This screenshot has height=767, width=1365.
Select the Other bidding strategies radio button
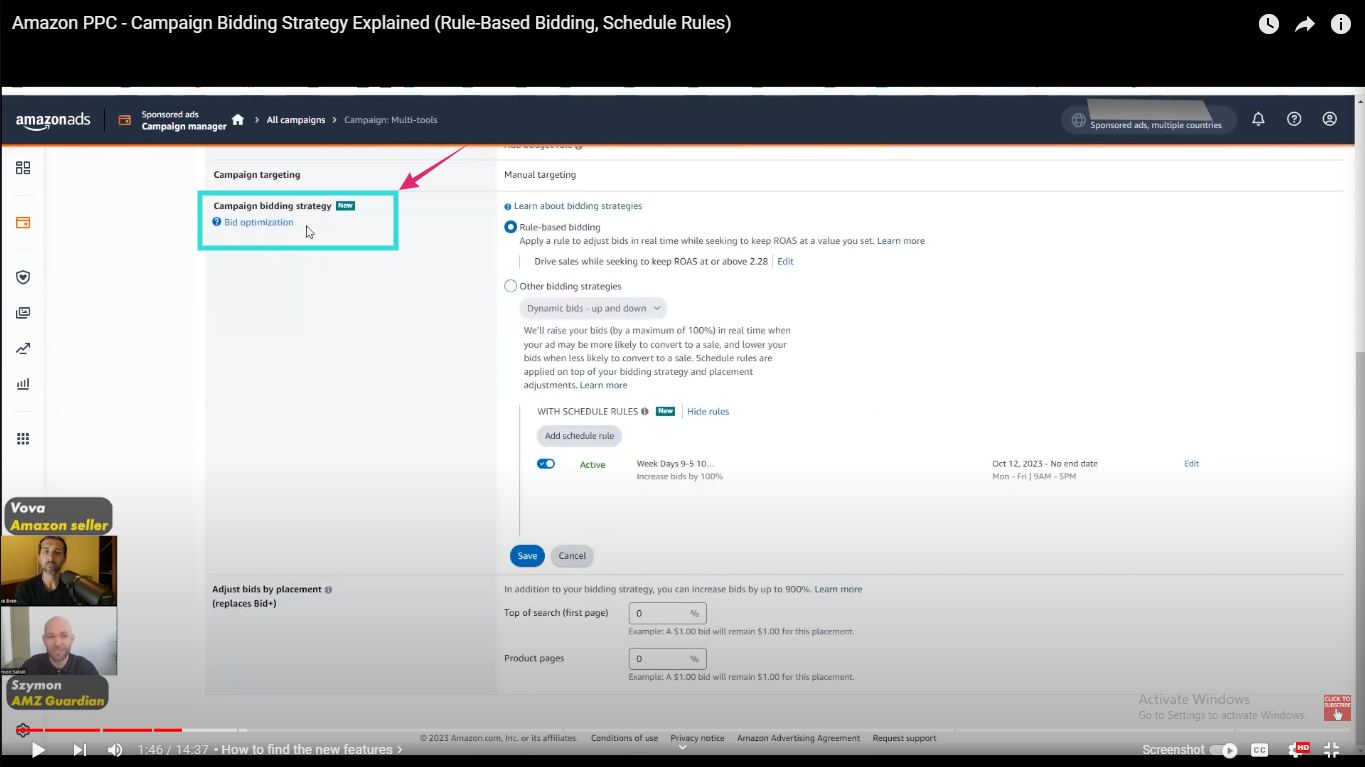(x=511, y=286)
